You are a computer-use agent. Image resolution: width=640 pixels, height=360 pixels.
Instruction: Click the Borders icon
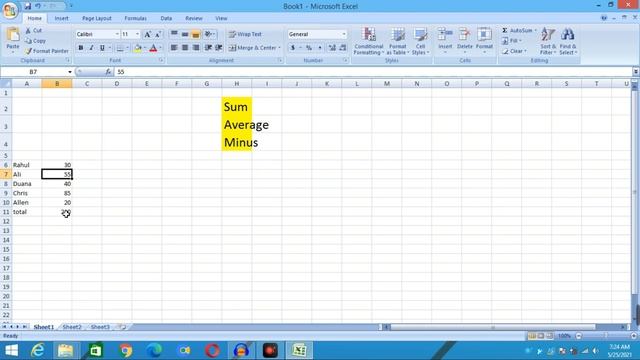click(120, 48)
